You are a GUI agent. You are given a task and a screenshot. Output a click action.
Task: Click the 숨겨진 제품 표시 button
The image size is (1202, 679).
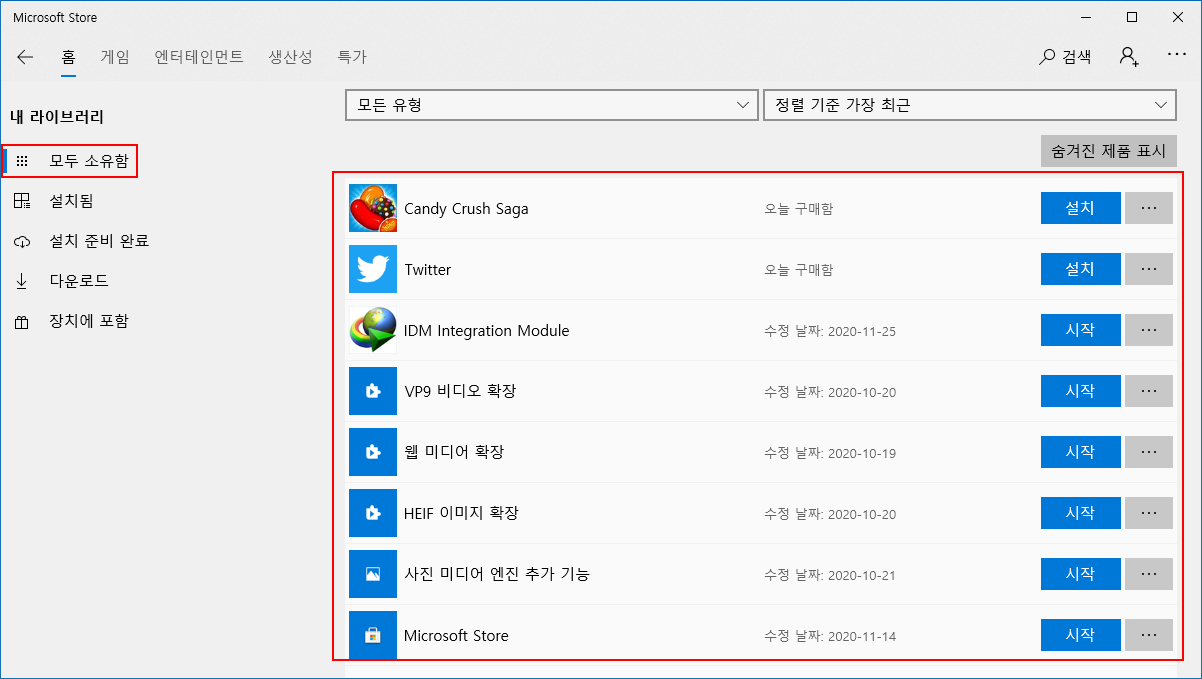tap(1109, 151)
